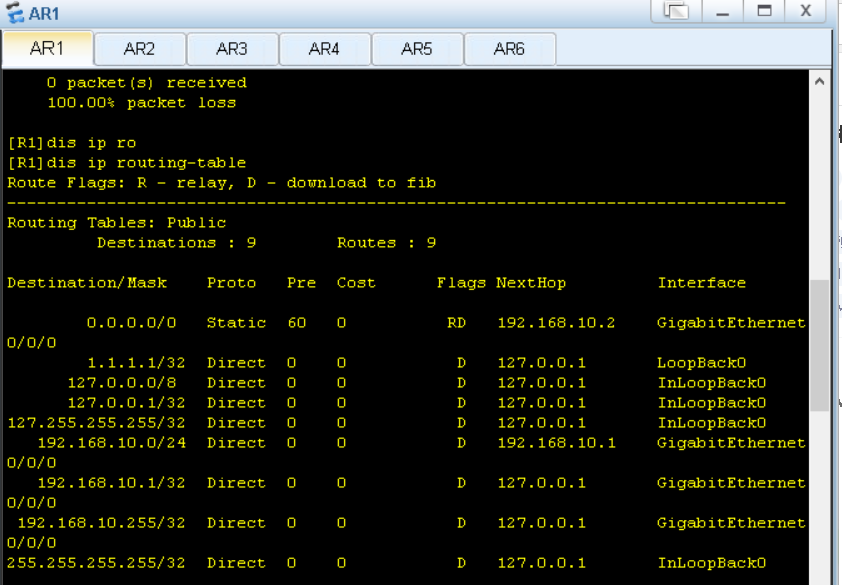
Task: Click the restore-down window icon in title bar
Action: click(x=677, y=10)
